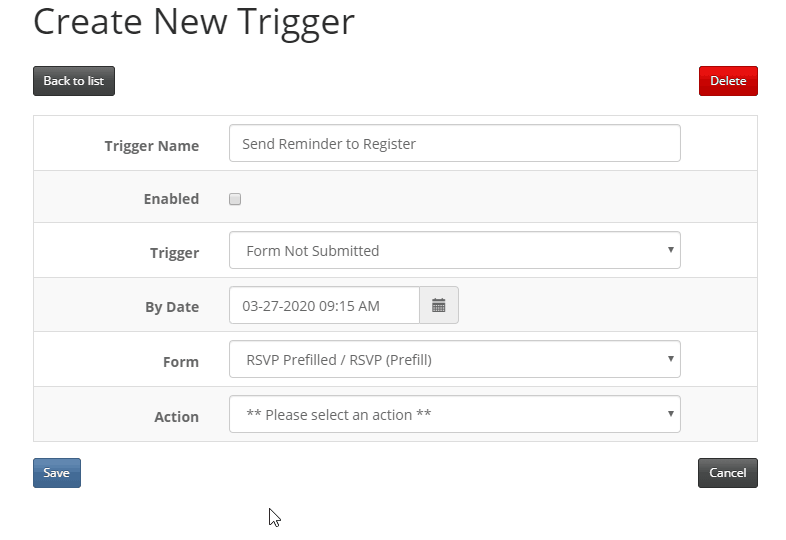Screen dimensions: 786x540
Task: Click the Enabled field label
Action: (x=171, y=199)
